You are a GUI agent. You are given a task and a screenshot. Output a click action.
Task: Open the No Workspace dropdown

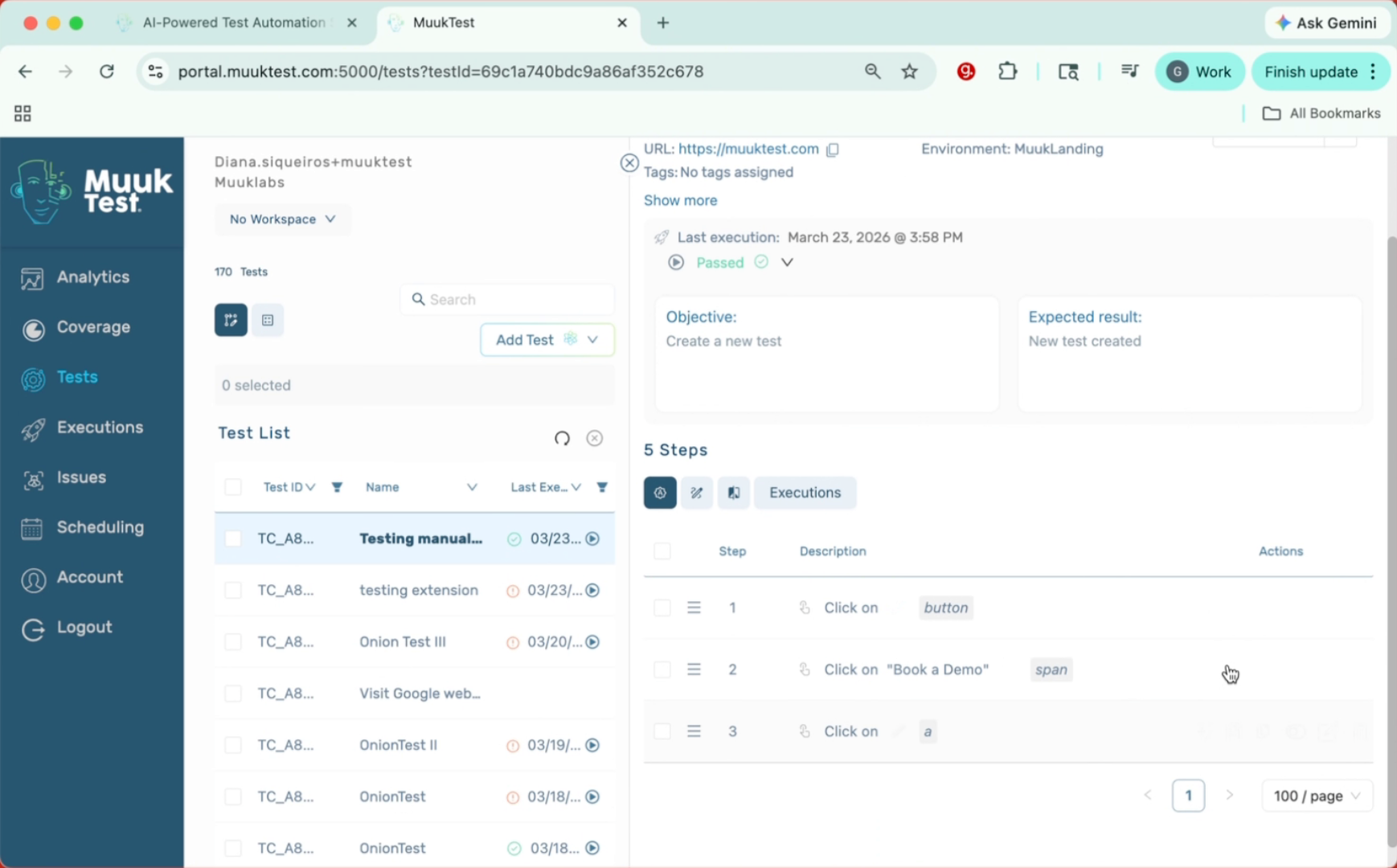tap(282, 219)
